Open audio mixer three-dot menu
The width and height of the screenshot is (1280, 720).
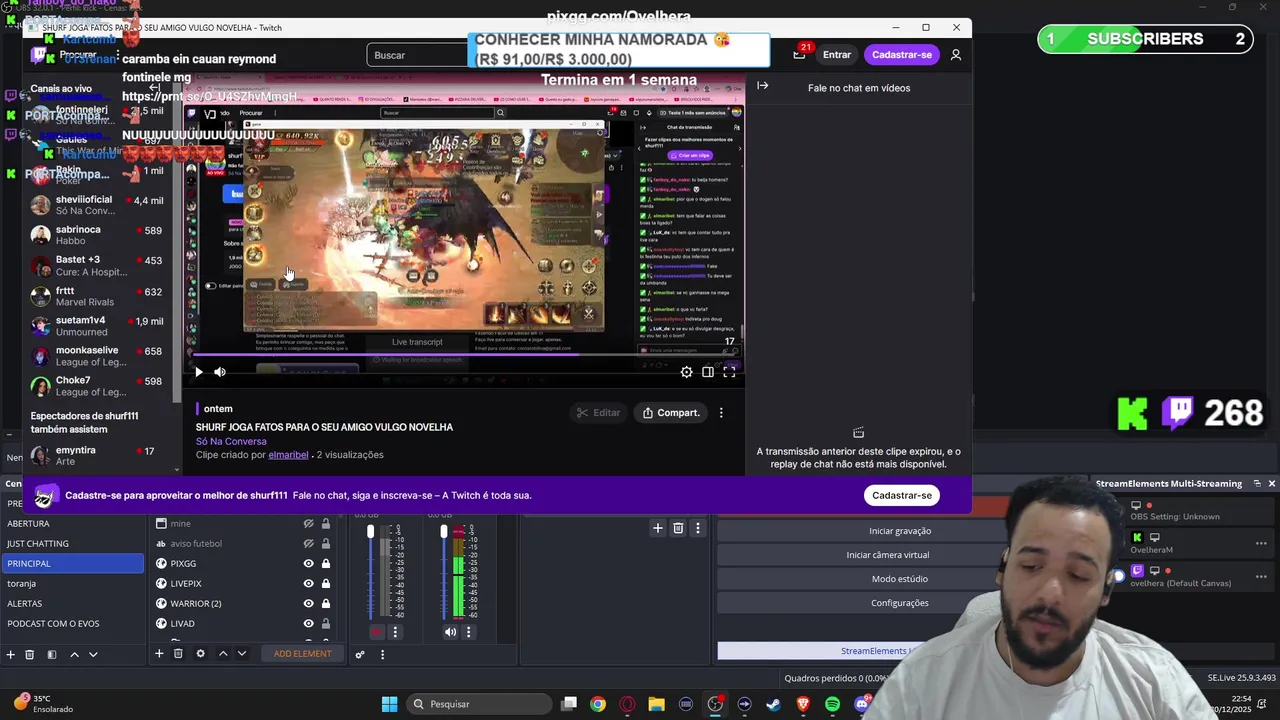[382, 654]
